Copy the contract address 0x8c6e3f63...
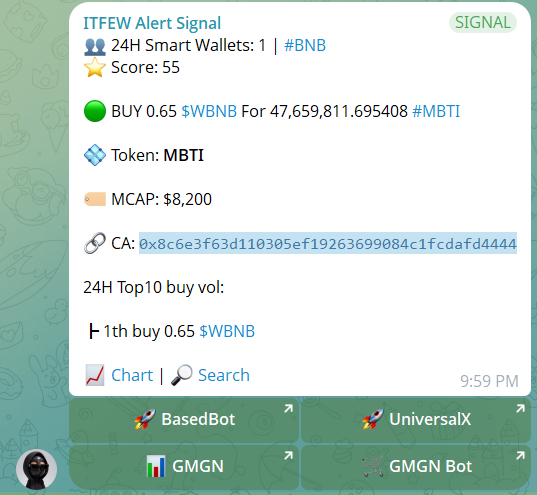The height and width of the screenshot is (495, 537). pos(328,244)
